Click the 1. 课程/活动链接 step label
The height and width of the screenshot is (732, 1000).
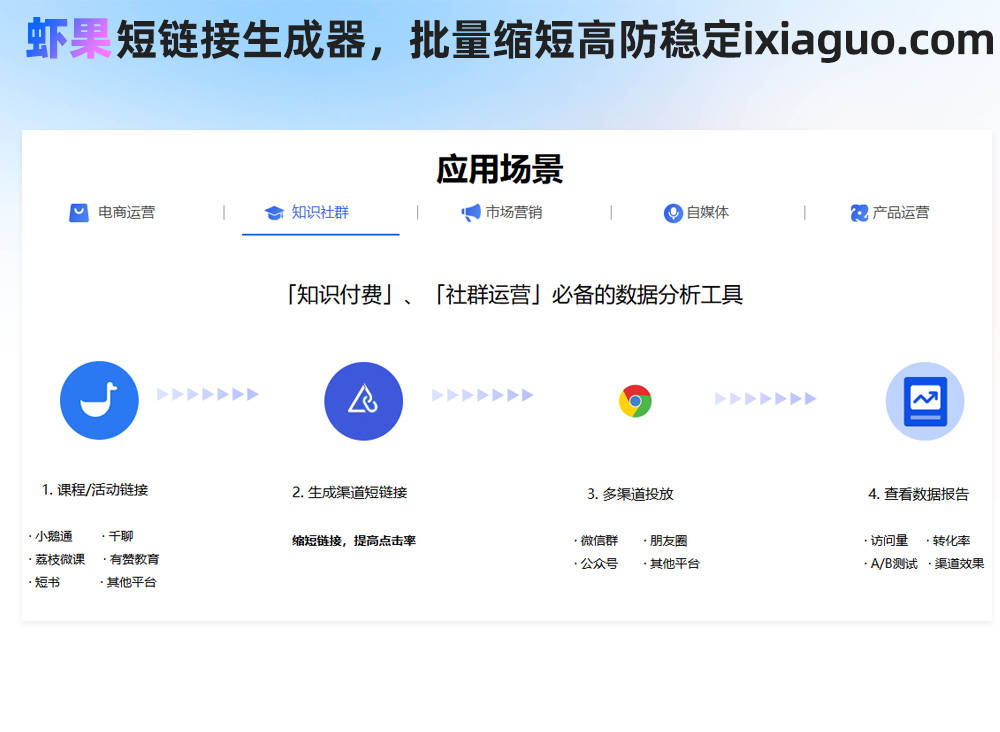[x=95, y=490]
